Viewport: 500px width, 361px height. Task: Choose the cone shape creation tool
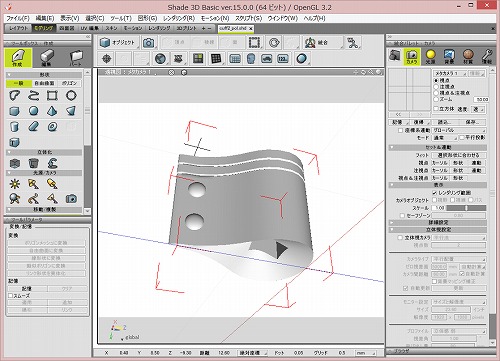[x=52, y=111]
